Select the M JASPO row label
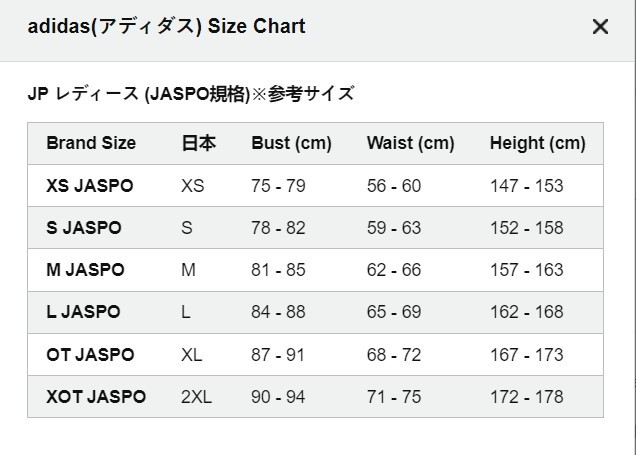This screenshot has width=636, height=455. click(85, 270)
